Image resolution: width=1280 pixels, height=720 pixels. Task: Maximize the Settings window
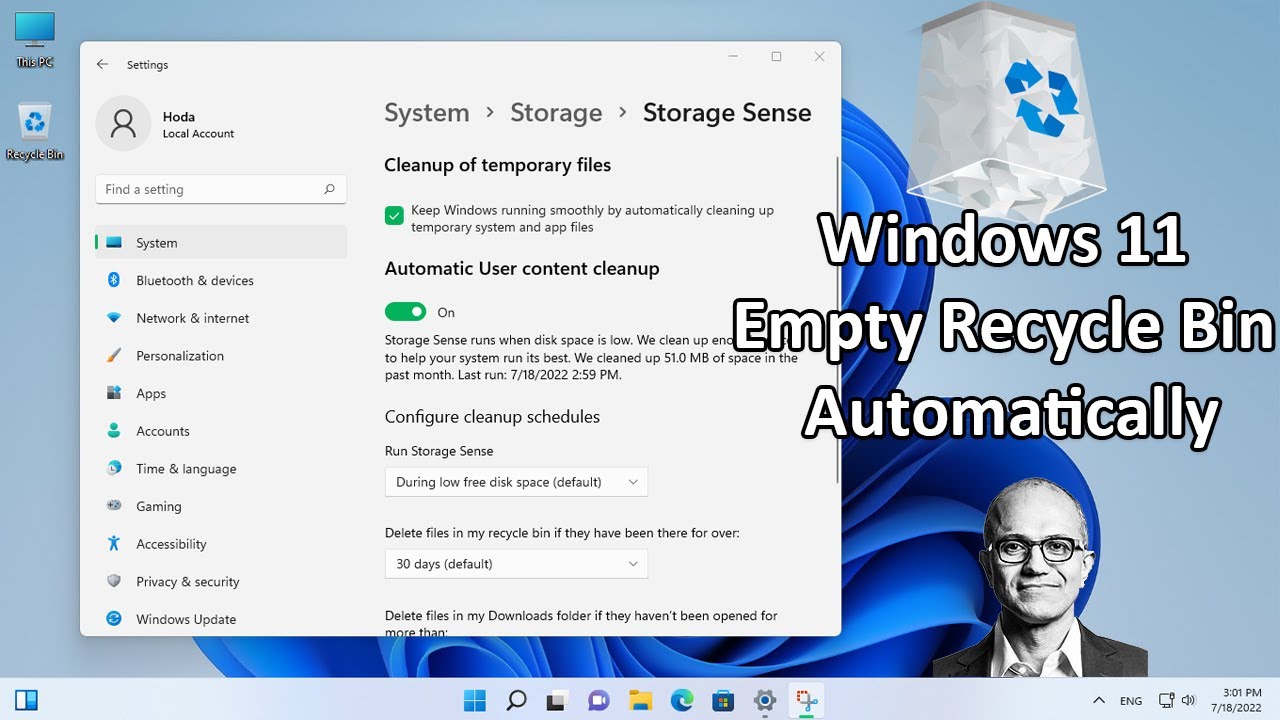776,57
